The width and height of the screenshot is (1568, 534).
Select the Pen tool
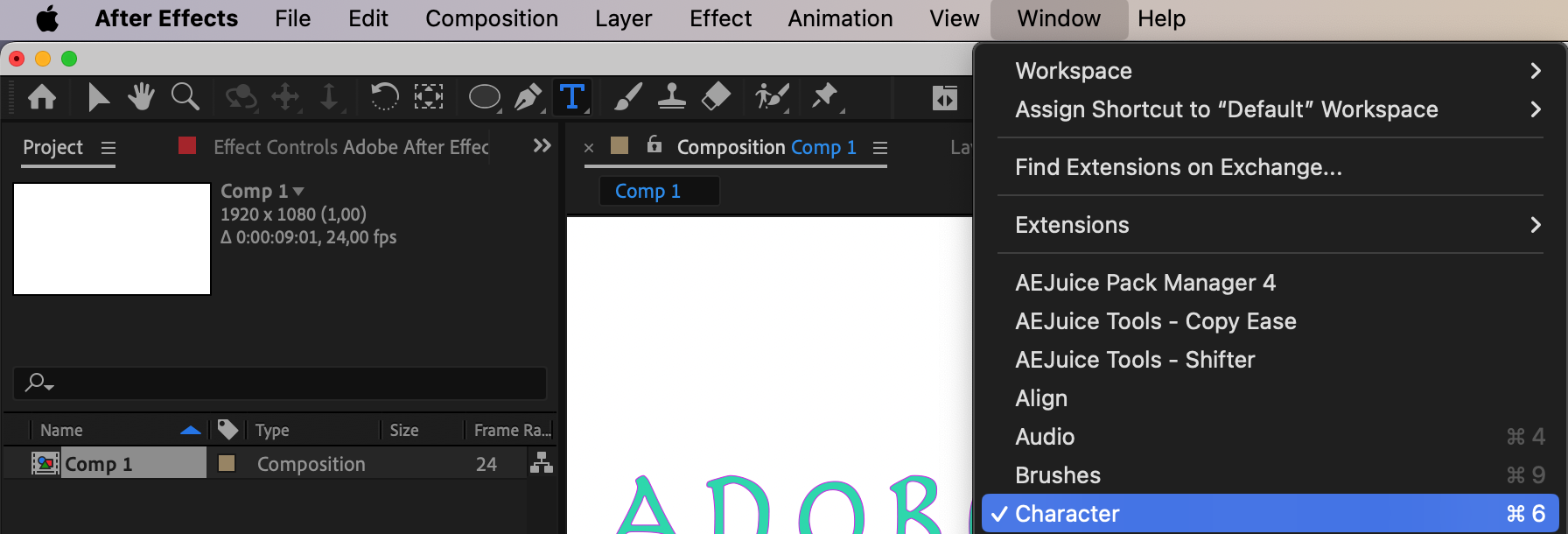[528, 97]
